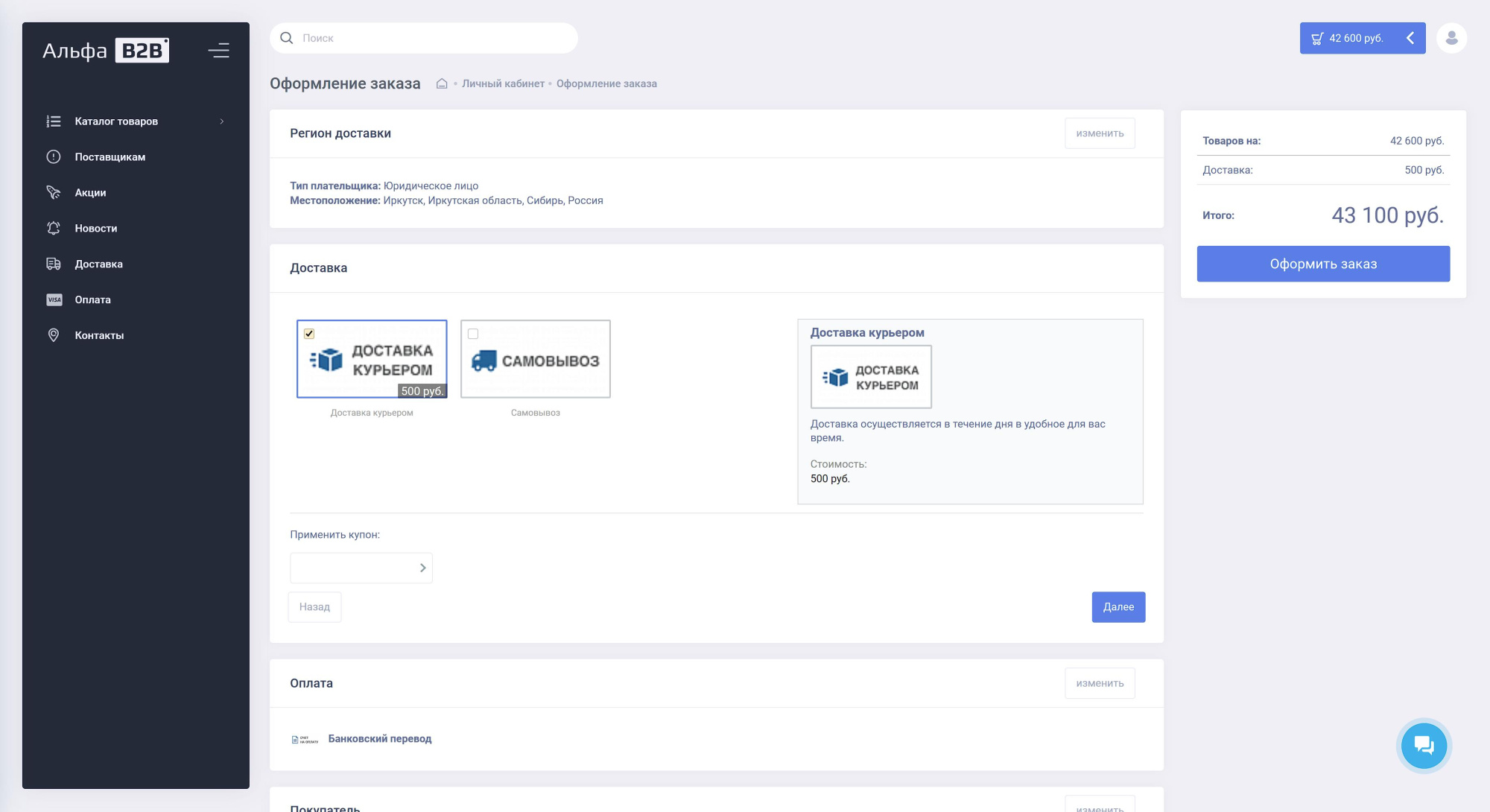Click the home icon in breadcrumbs
Screen dimensions: 1490x812
pos(442,83)
